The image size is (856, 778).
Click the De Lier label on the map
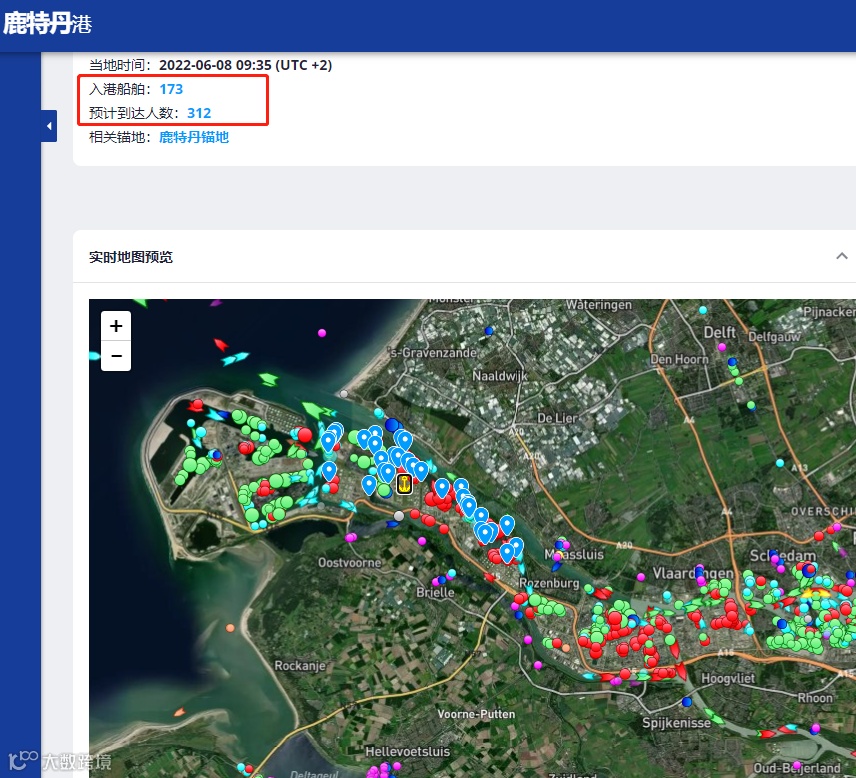point(557,418)
